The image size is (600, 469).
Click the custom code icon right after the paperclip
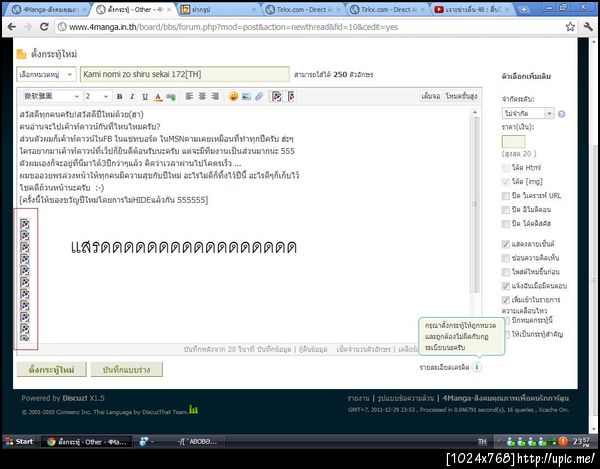pyautogui.click(x=276, y=96)
